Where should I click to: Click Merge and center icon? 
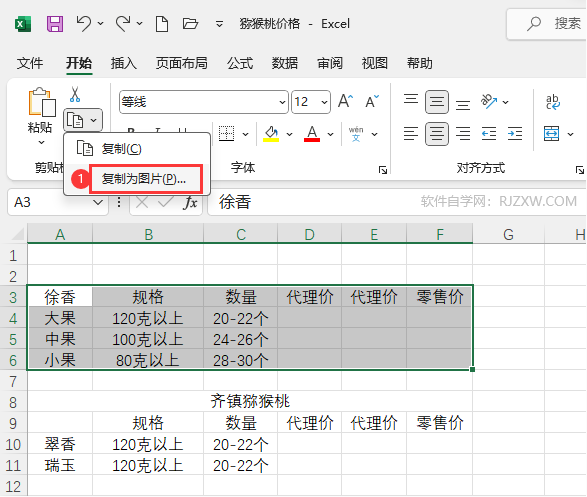(x=551, y=134)
